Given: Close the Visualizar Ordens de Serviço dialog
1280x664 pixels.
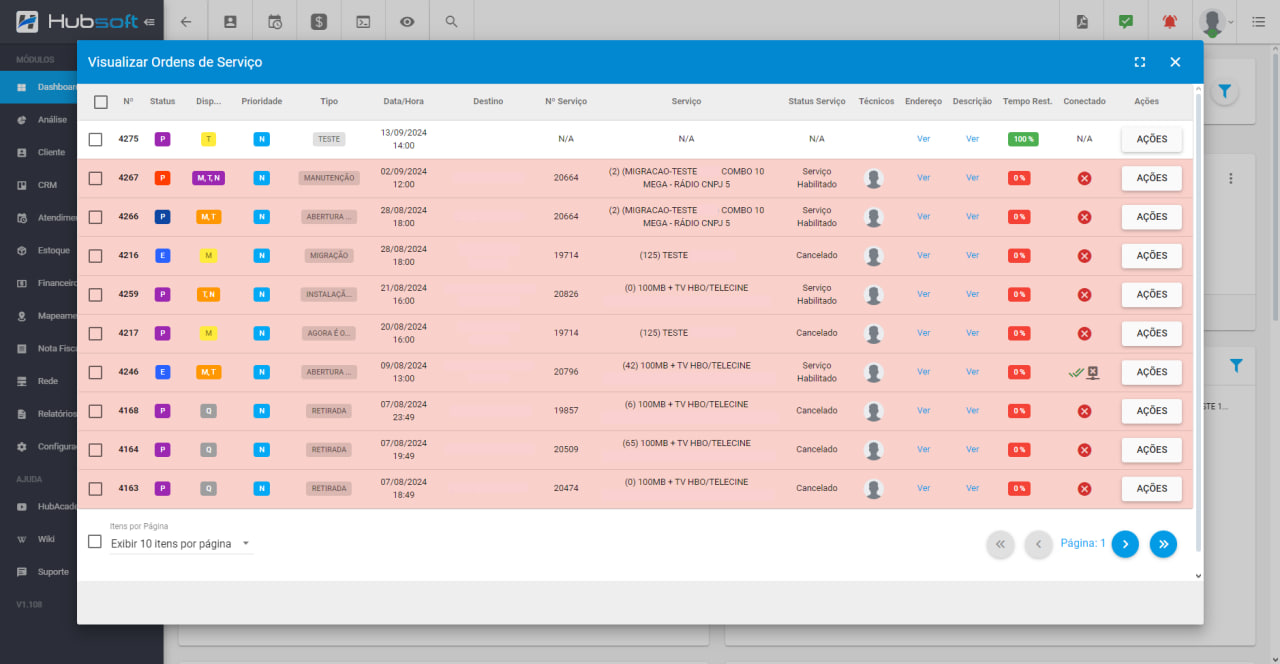Looking at the screenshot, I should [x=1175, y=62].
